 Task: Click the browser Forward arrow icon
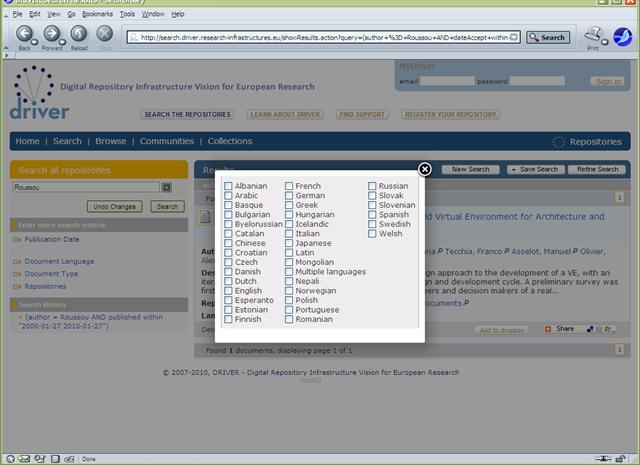click(x=51, y=33)
